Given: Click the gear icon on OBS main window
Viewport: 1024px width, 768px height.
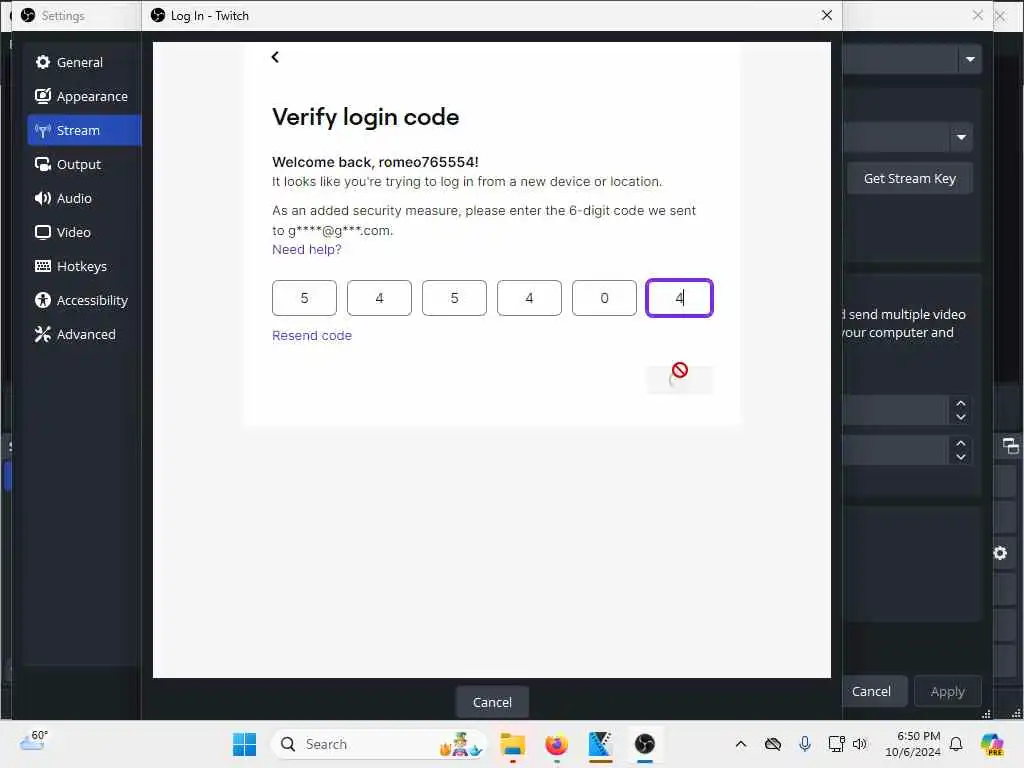Looking at the screenshot, I should [x=1000, y=553].
